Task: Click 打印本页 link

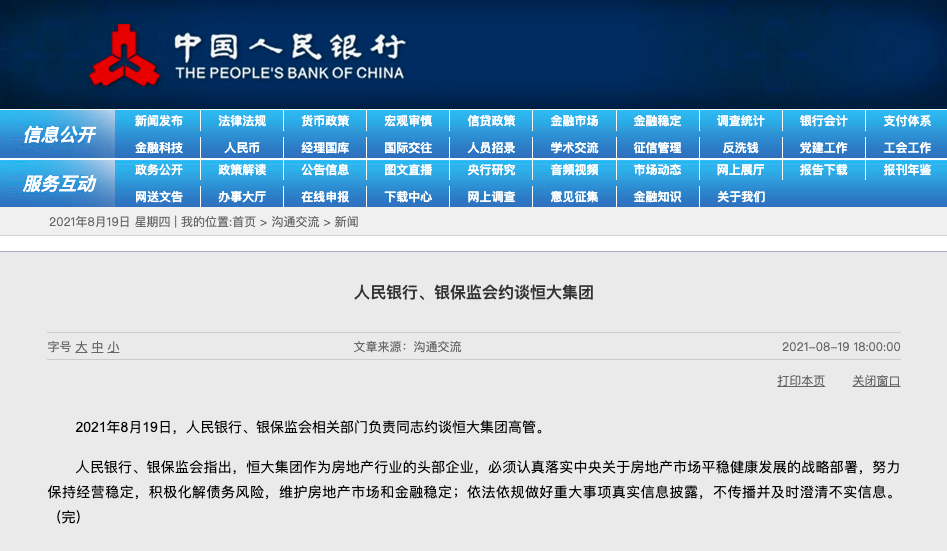Action: (x=801, y=381)
